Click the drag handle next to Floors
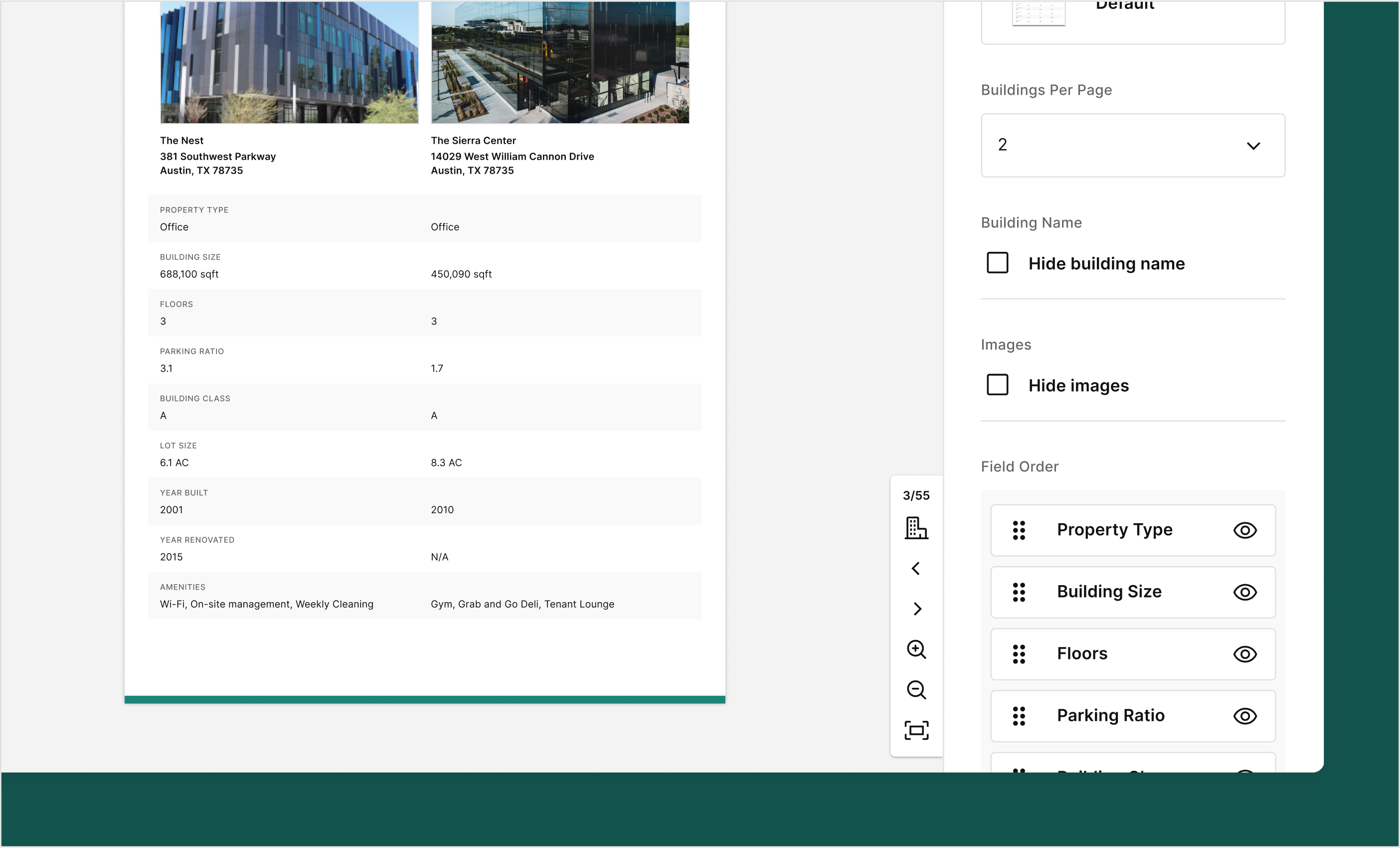The width and height of the screenshot is (1400, 848). click(1019, 654)
